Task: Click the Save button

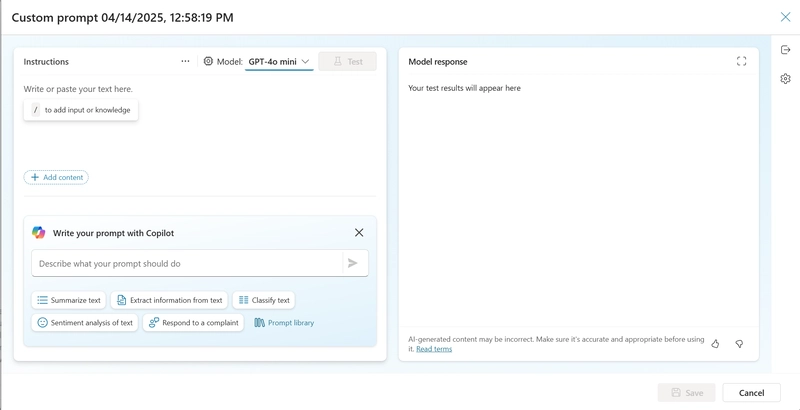Action: point(687,393)
